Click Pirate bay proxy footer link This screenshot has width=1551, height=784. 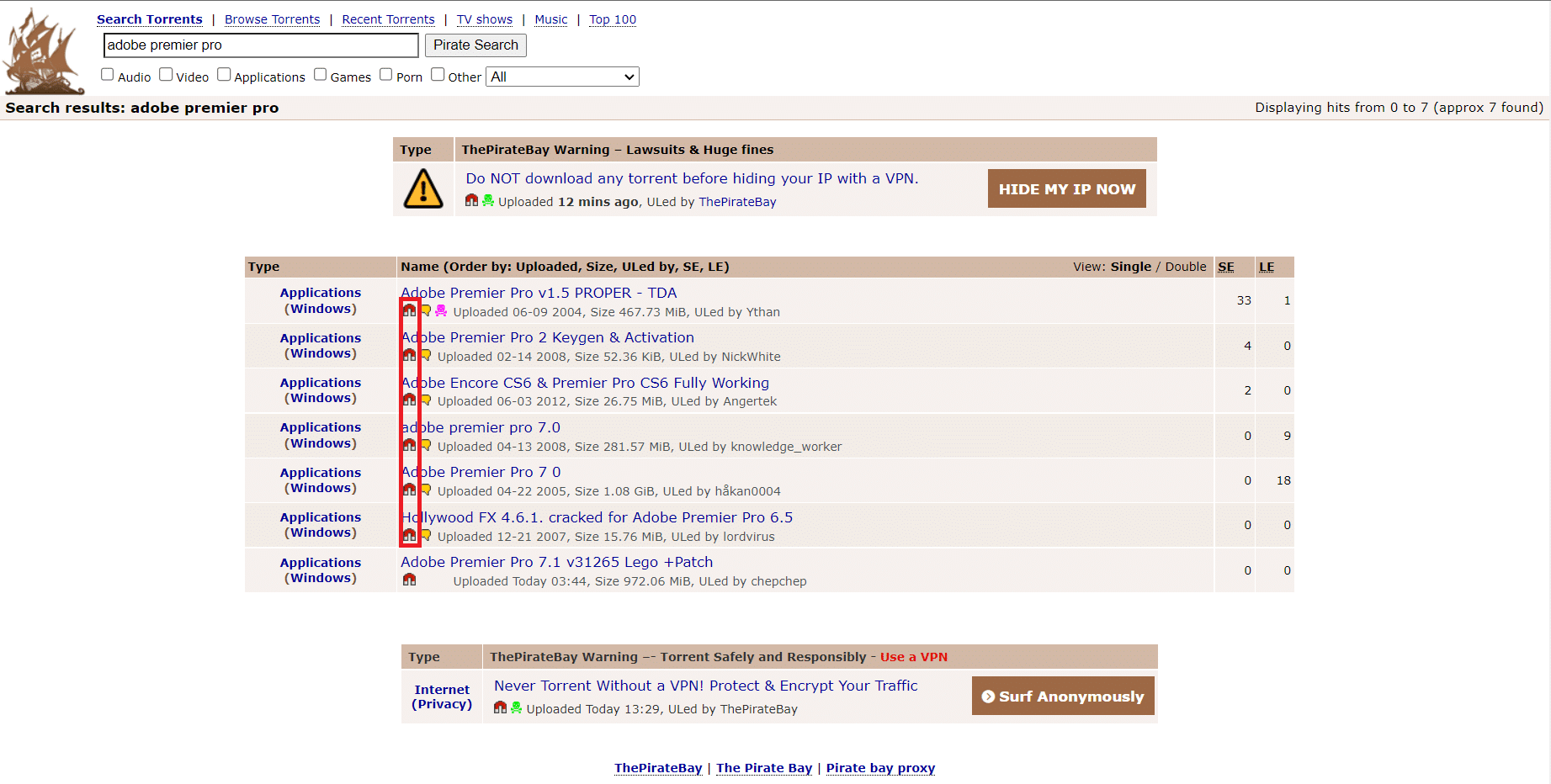tap(880, 768)
